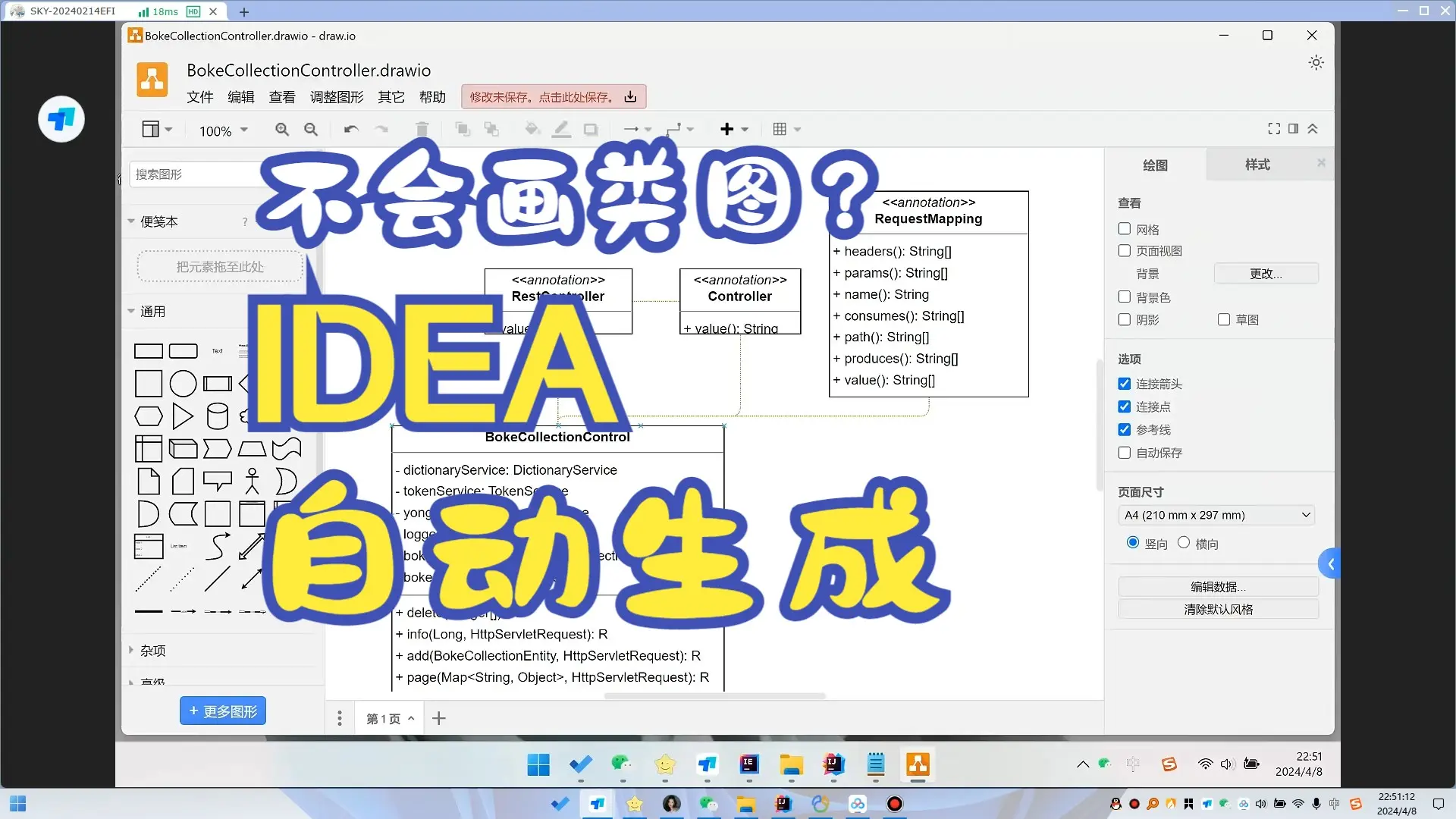
Task: Collapse the toolbar with double chevron
Action: (x=1313, y=129)
